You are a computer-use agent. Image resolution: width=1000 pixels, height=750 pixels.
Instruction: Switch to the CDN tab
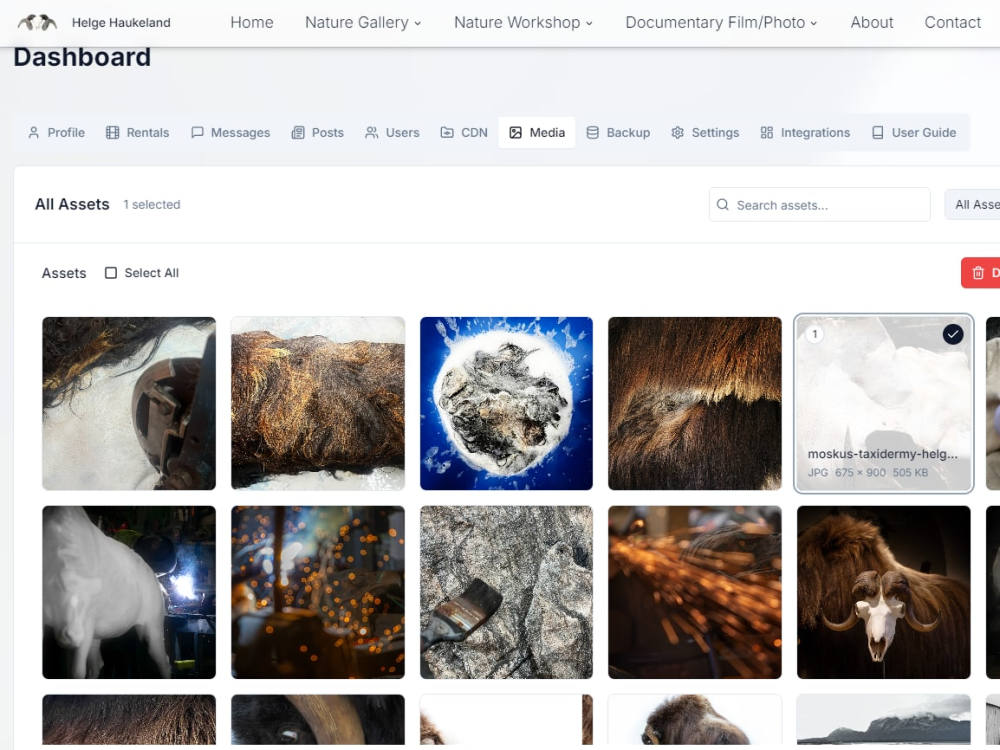pos(464,133)
